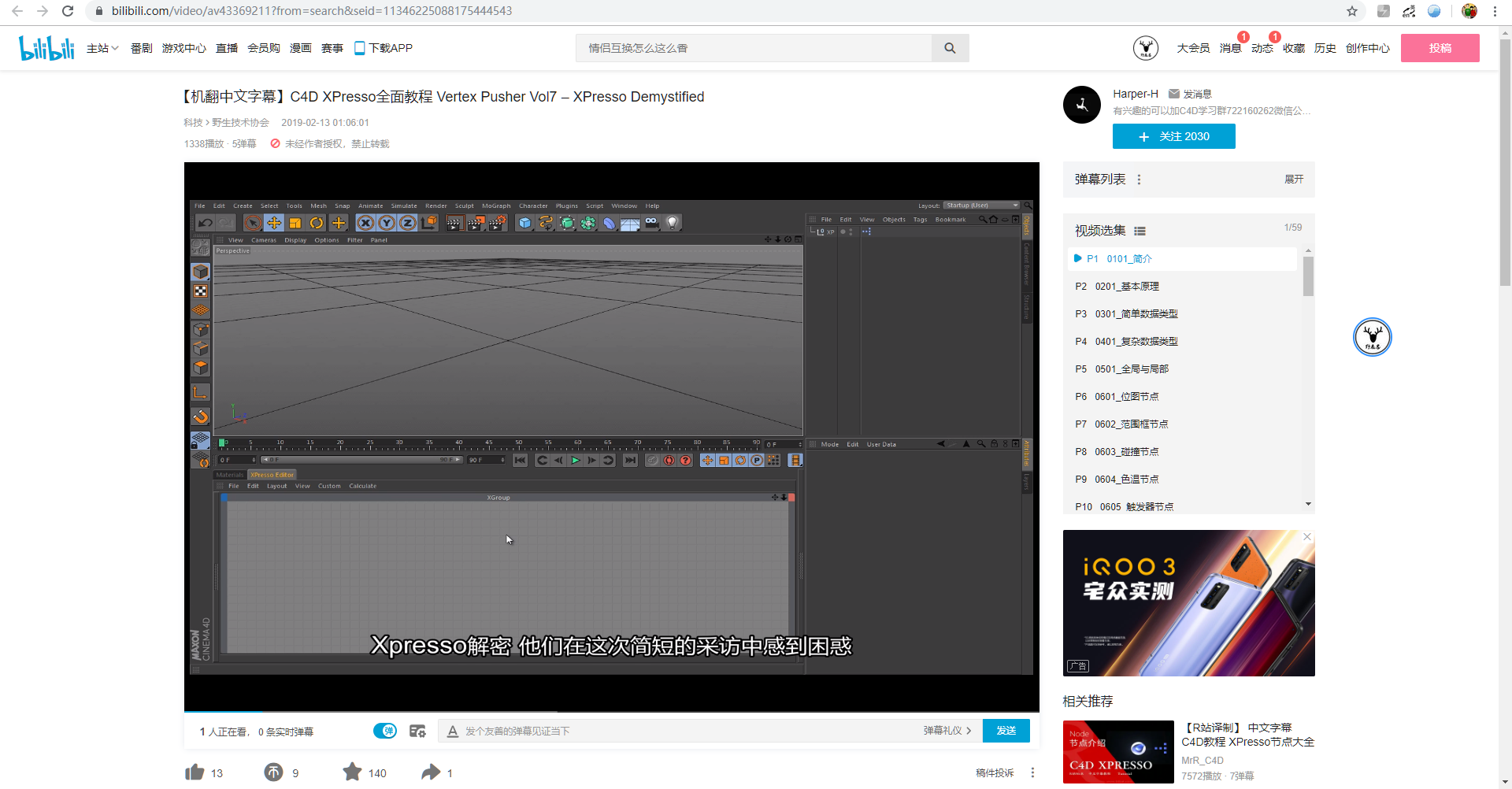Close the iQOO 3 advertisement
This screenshot has height=789, width=1512.
[1307, 537]
